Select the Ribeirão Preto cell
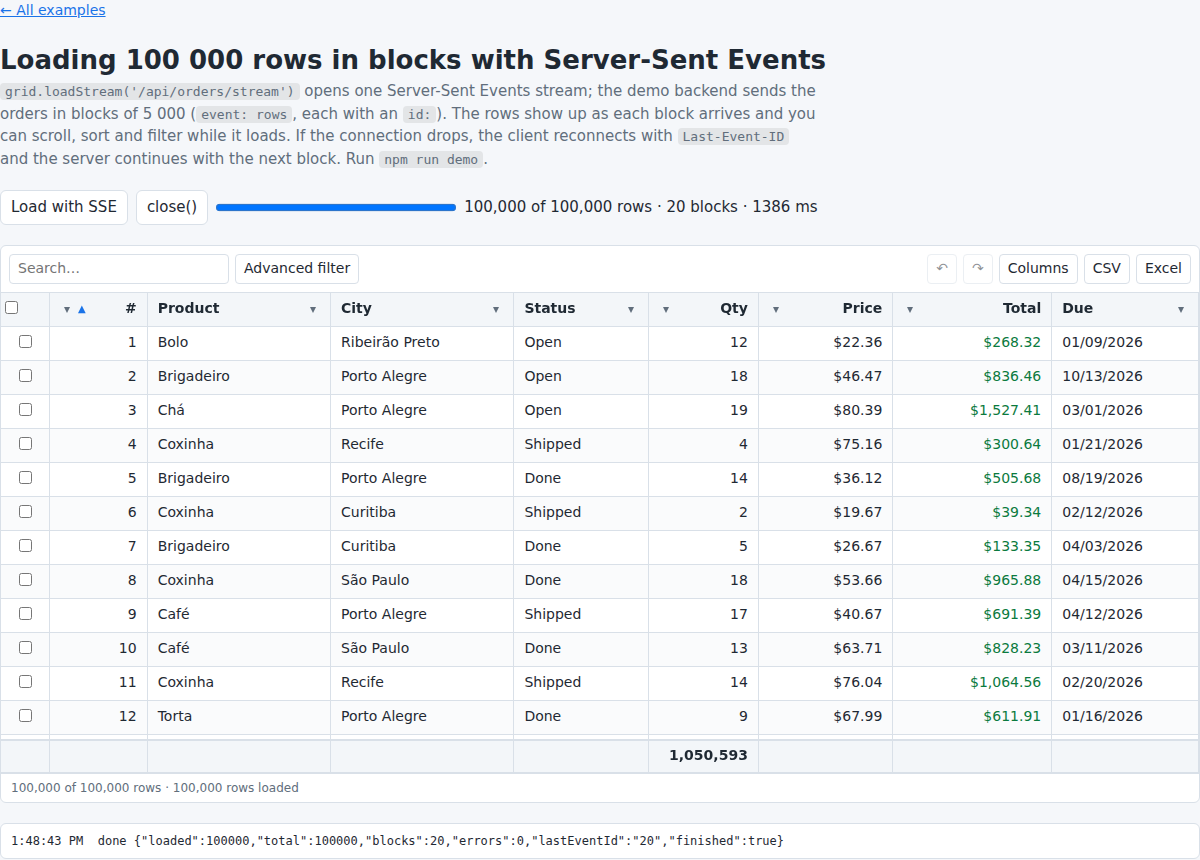The image size is (1200, 860). tap(422, 342)
